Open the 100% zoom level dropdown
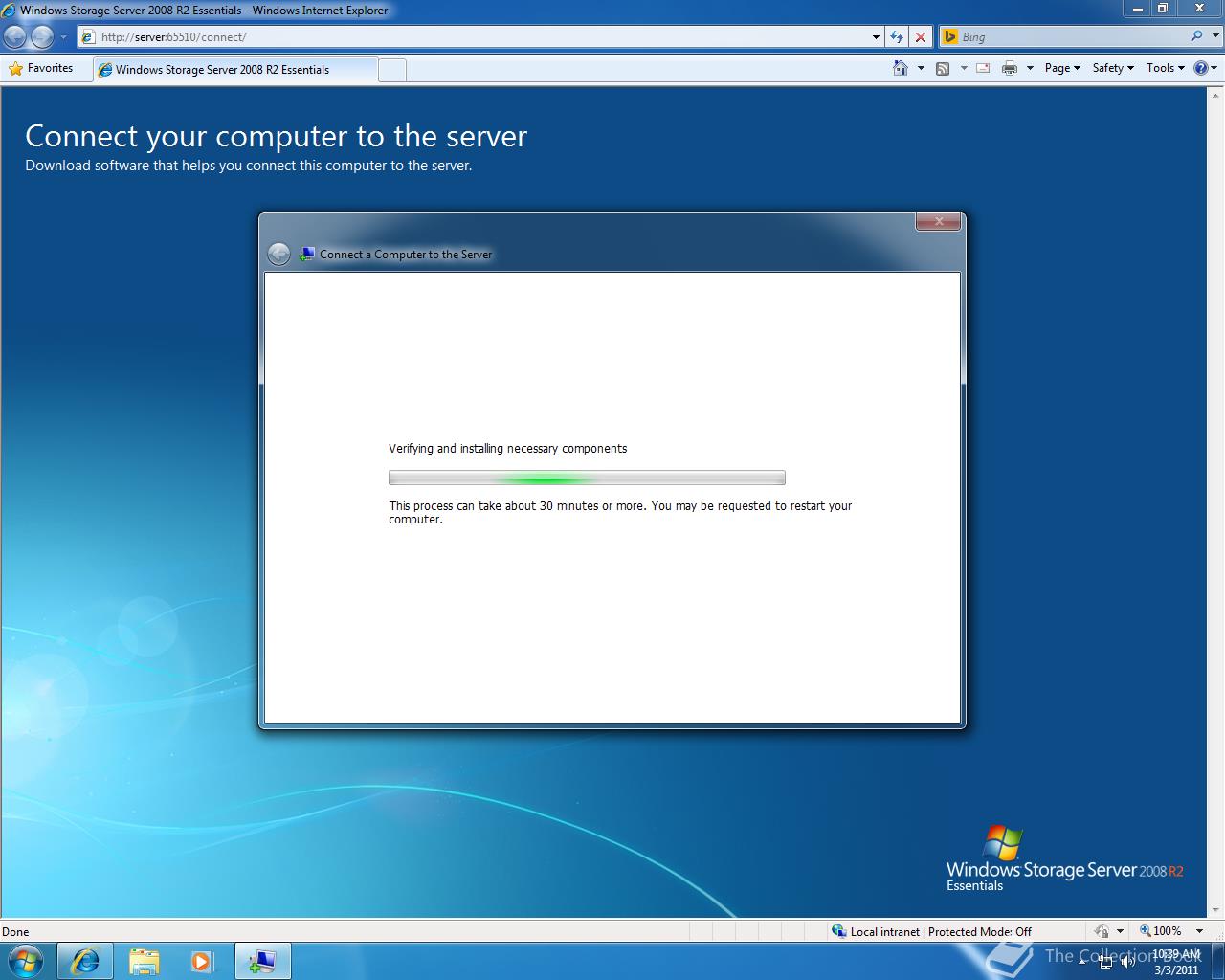This screenshot has height=980, width=1225. [x=1199, y=931]
